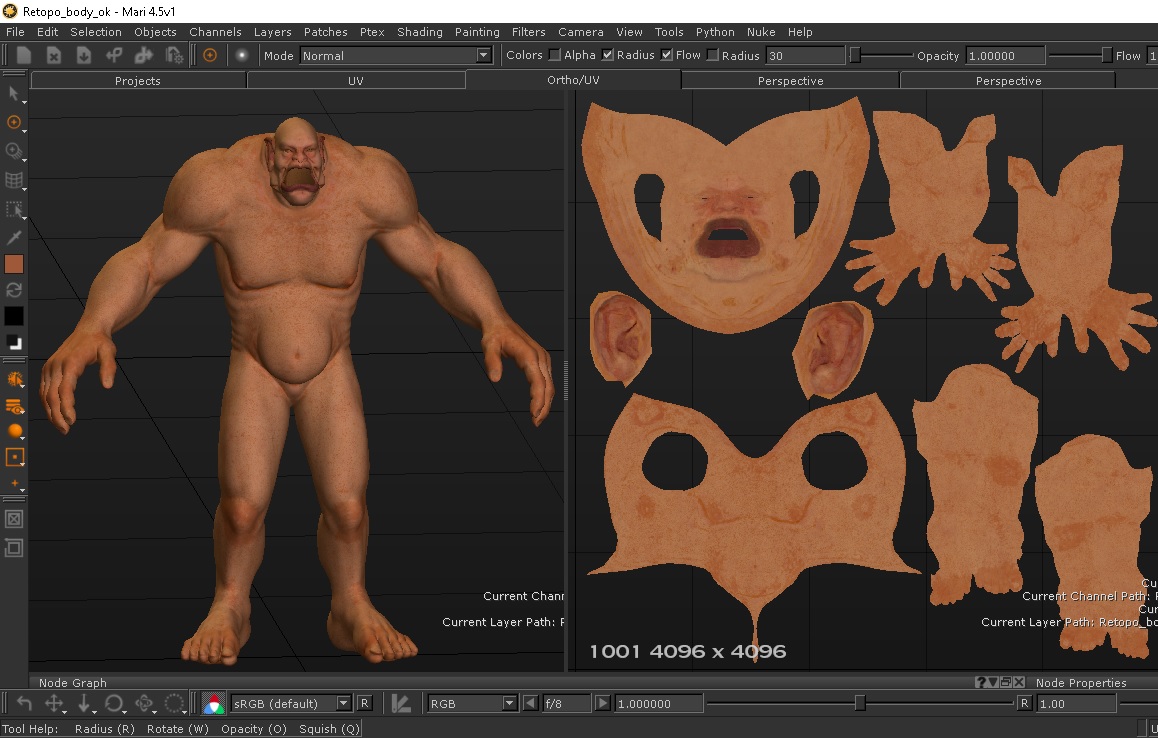Select the Ortho/UV tab

[x=573, y=80]
